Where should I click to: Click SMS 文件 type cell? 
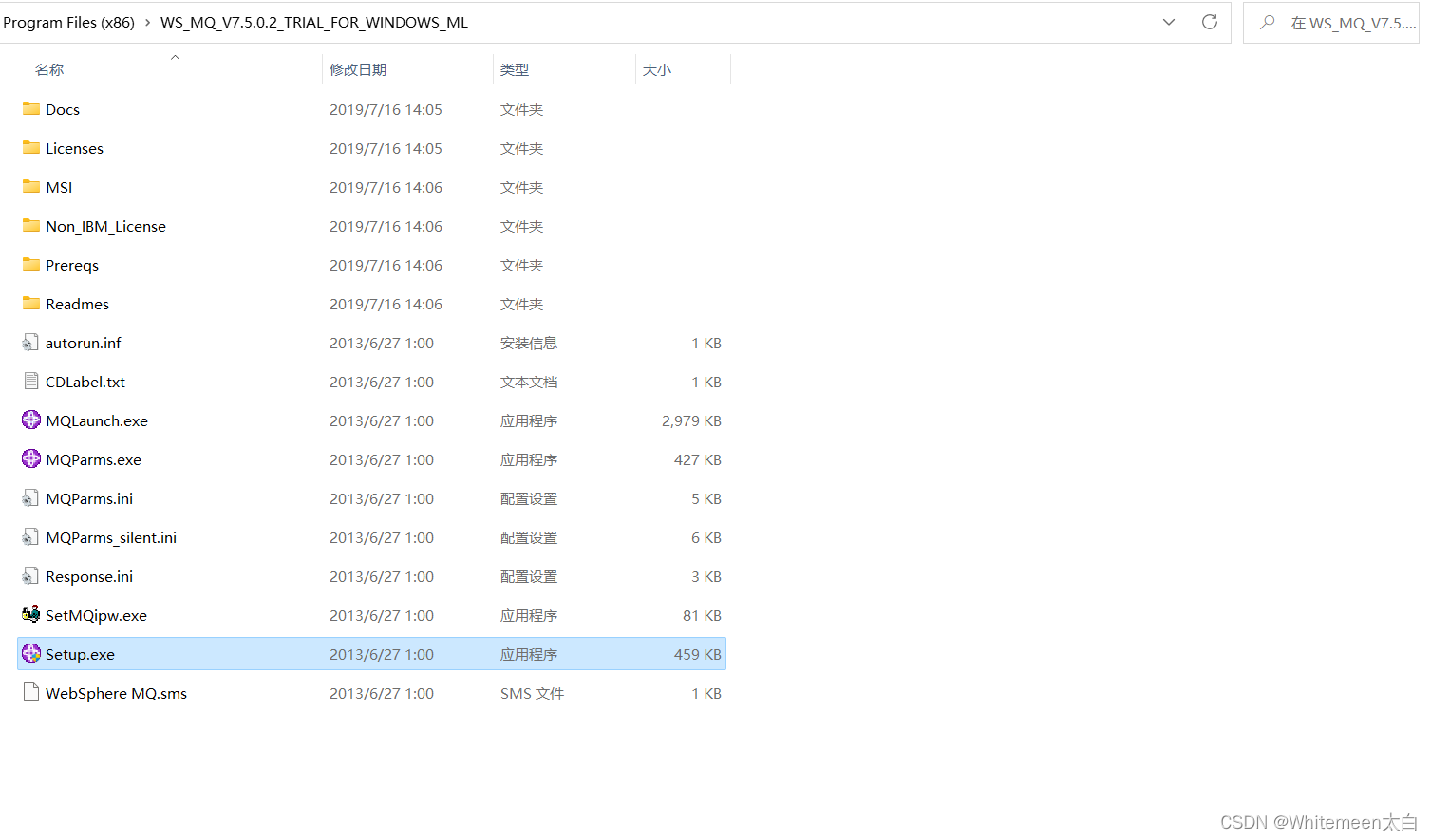click(532, 693)
